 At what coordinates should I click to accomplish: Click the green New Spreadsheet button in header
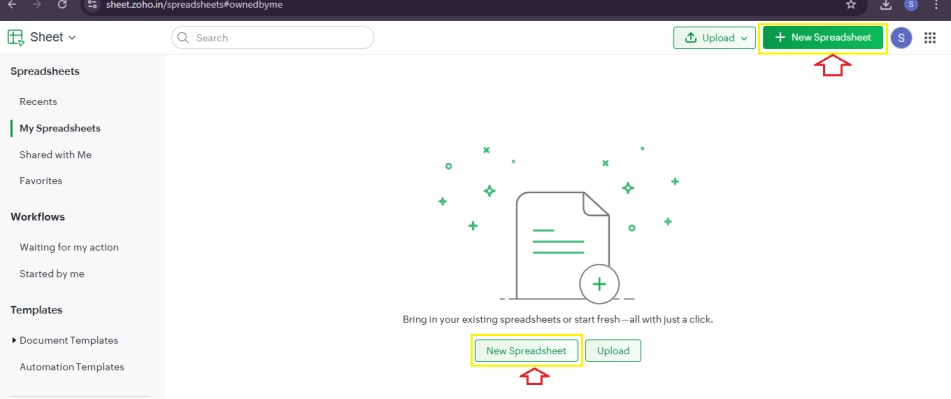pyautogui.click(x=823, y=38)
